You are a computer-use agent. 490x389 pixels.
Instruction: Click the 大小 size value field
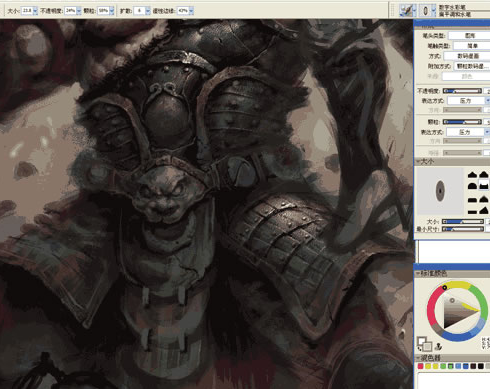click(27, 11)
